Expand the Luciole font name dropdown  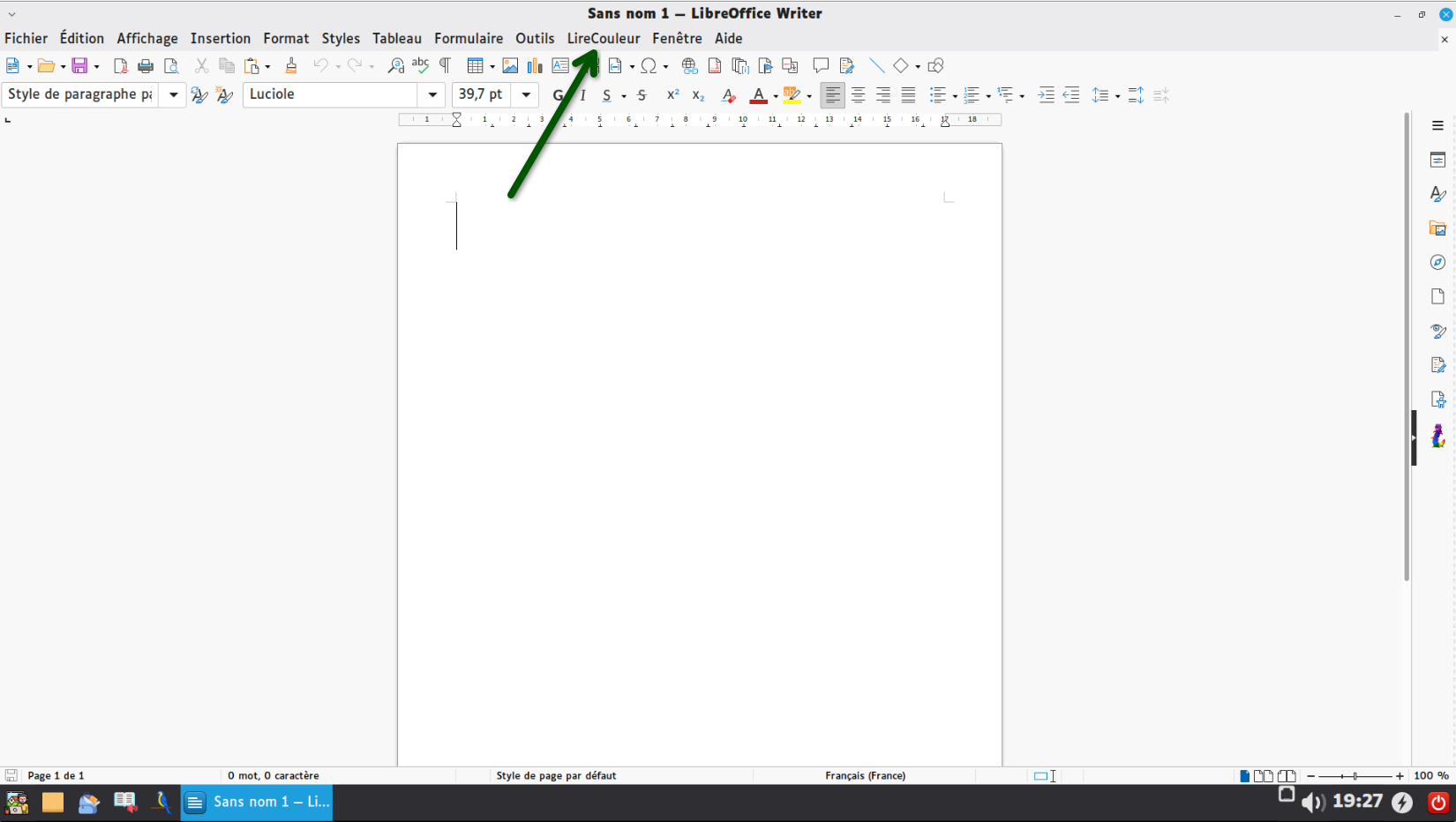pos(432,94)
